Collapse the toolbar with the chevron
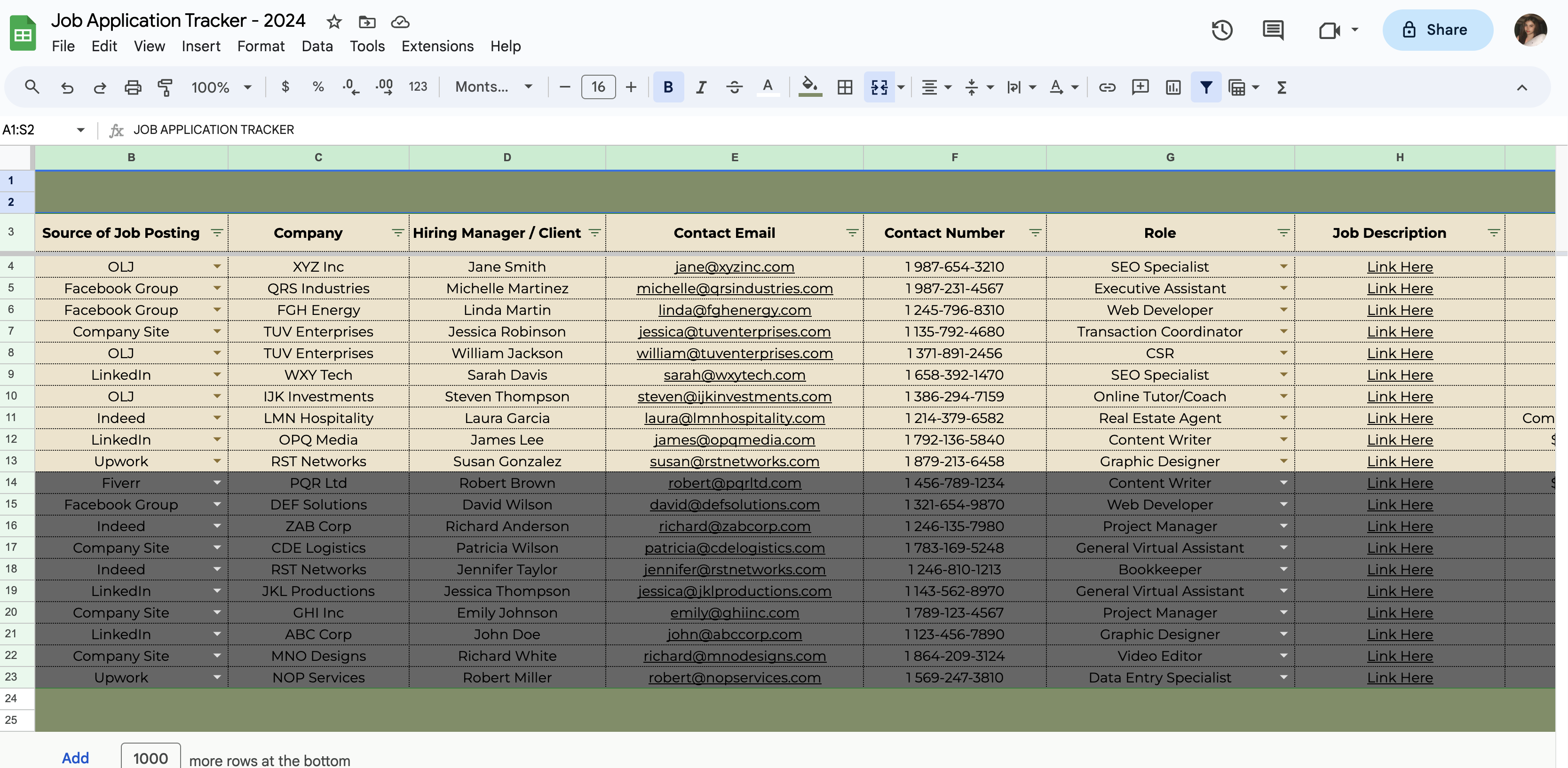This screenshot has height=768, width=1568. pyautogui.click(x=1522, y=87)
